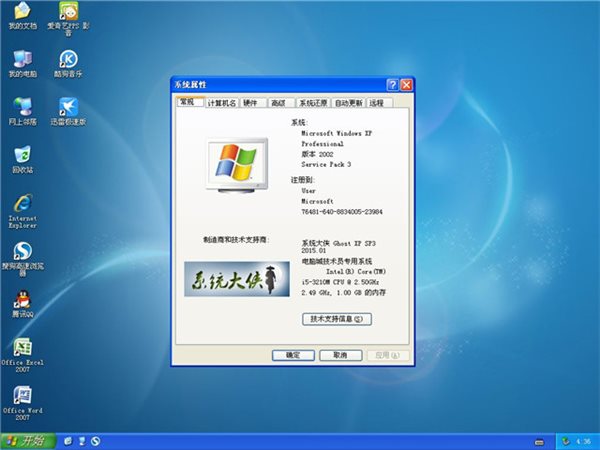Select the Network Neighborhood desktop icon
Image resolution: width=600 pixels, height=450 pixels.
click(23, 111)
